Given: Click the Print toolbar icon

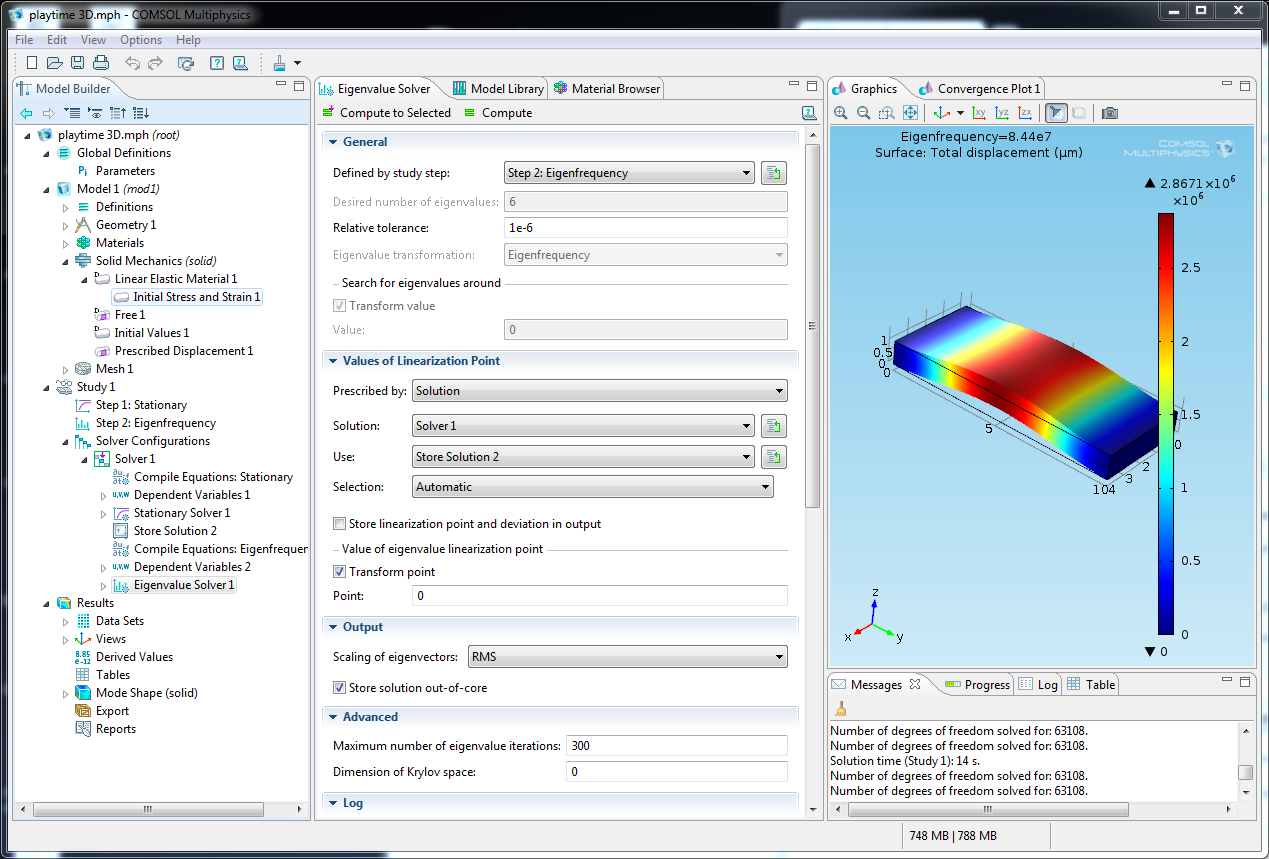Looking at the screenshot, I should coord(101,63).
